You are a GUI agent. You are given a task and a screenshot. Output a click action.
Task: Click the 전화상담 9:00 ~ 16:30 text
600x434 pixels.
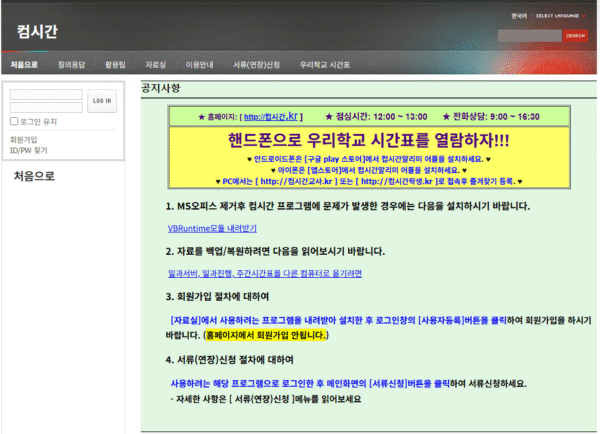pyautogui.click(x=491, y=116)
